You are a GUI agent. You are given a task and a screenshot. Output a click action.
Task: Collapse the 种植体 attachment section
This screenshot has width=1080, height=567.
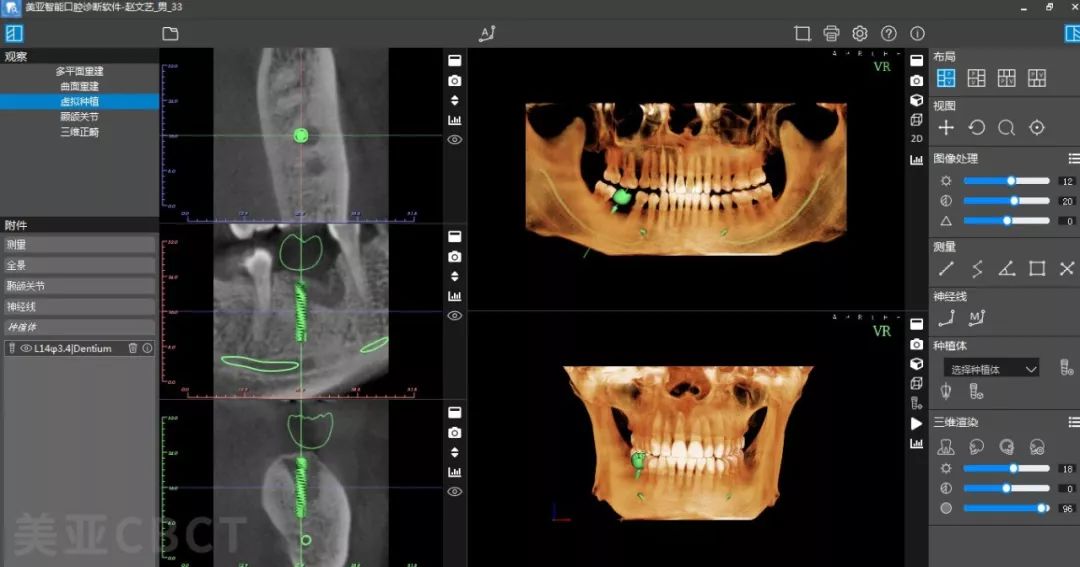pos(79,327)
